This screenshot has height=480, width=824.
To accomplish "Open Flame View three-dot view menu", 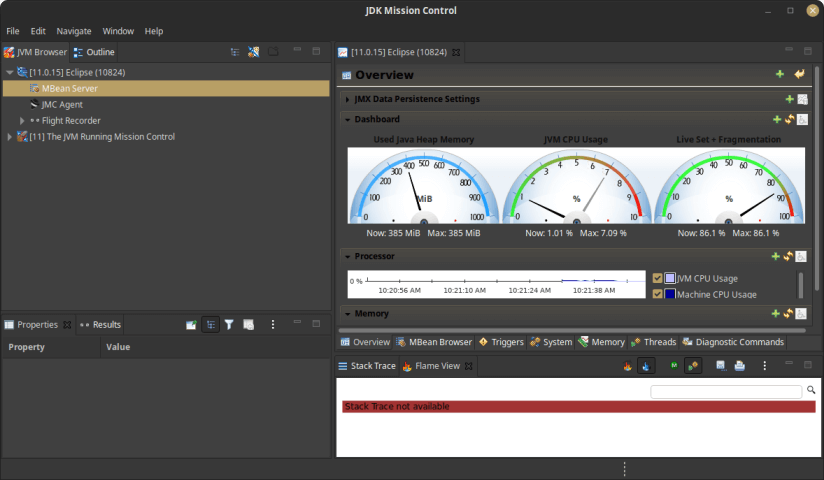I will coord(765,366).
